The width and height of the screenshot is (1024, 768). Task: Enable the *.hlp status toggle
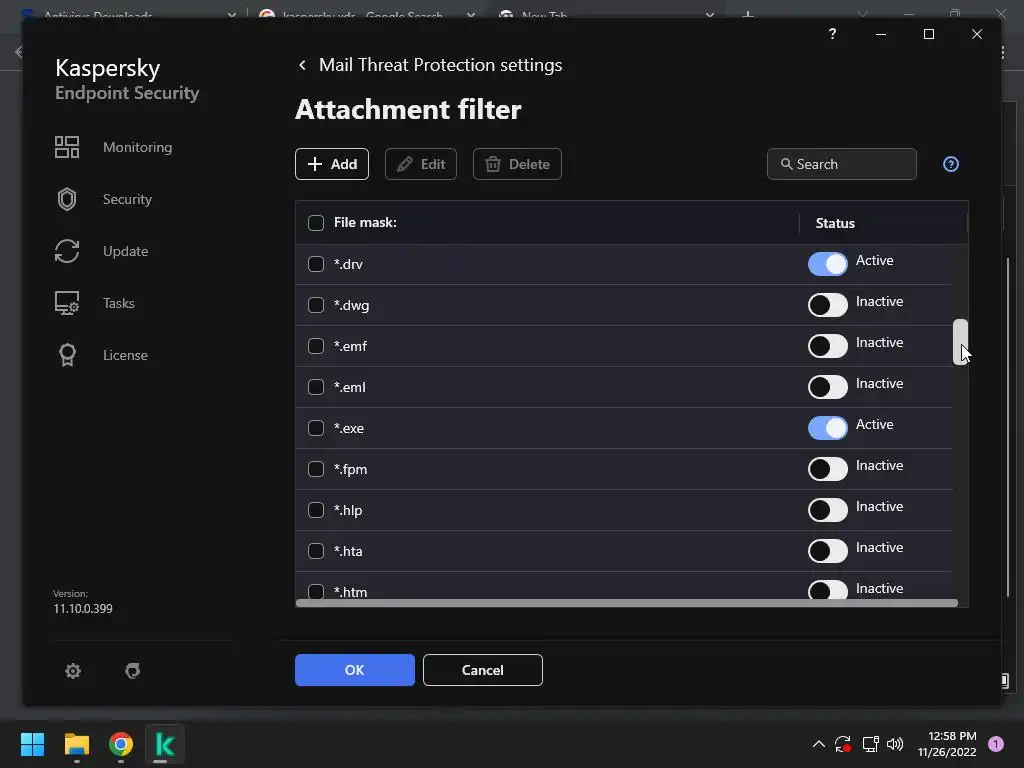click(x=827, y=510)
